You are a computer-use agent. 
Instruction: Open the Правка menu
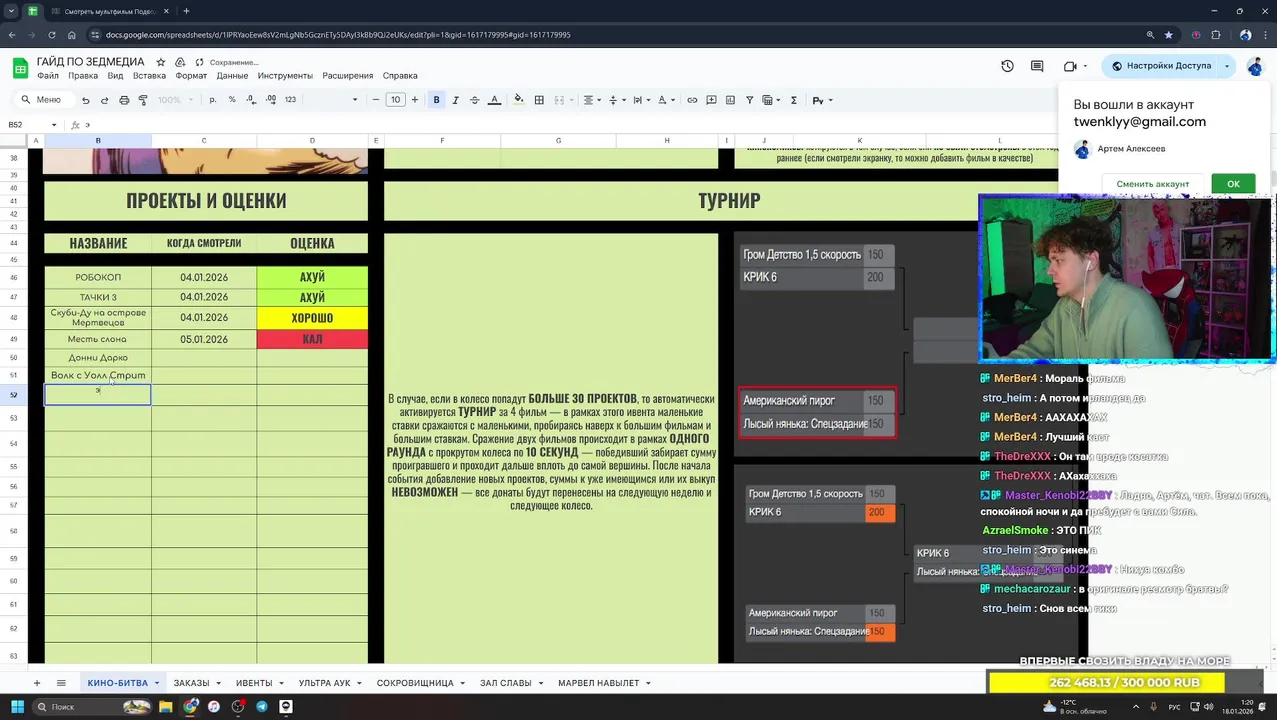point(83,76)
